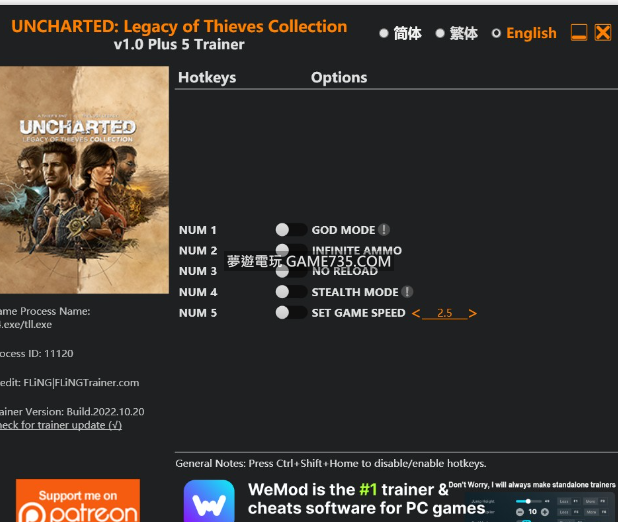Click the Patreon support logo
Viewport: 618px width, 522px height.
click(78, 501)
